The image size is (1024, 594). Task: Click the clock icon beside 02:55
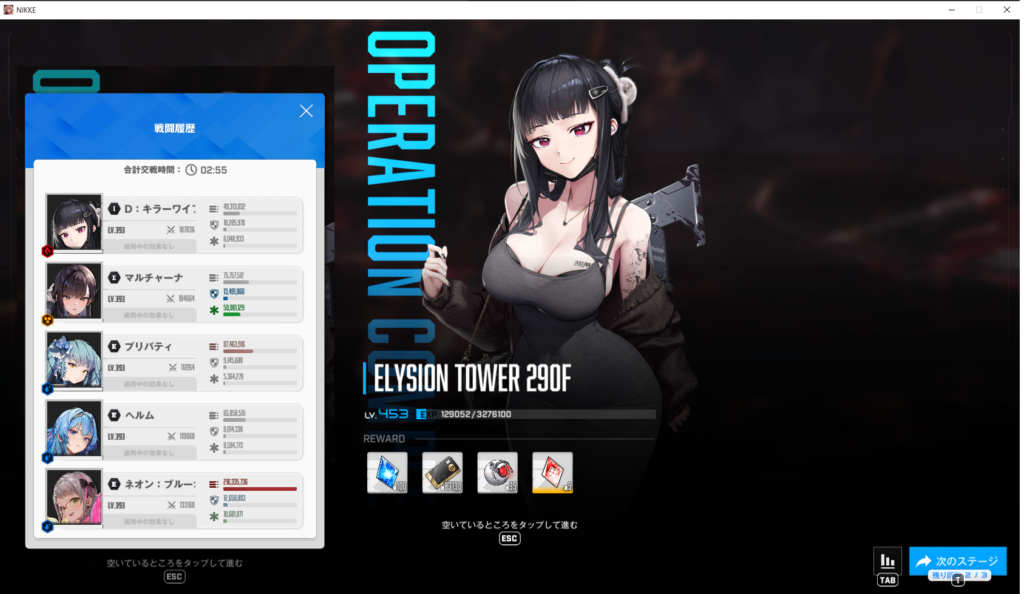click(191, 170)
